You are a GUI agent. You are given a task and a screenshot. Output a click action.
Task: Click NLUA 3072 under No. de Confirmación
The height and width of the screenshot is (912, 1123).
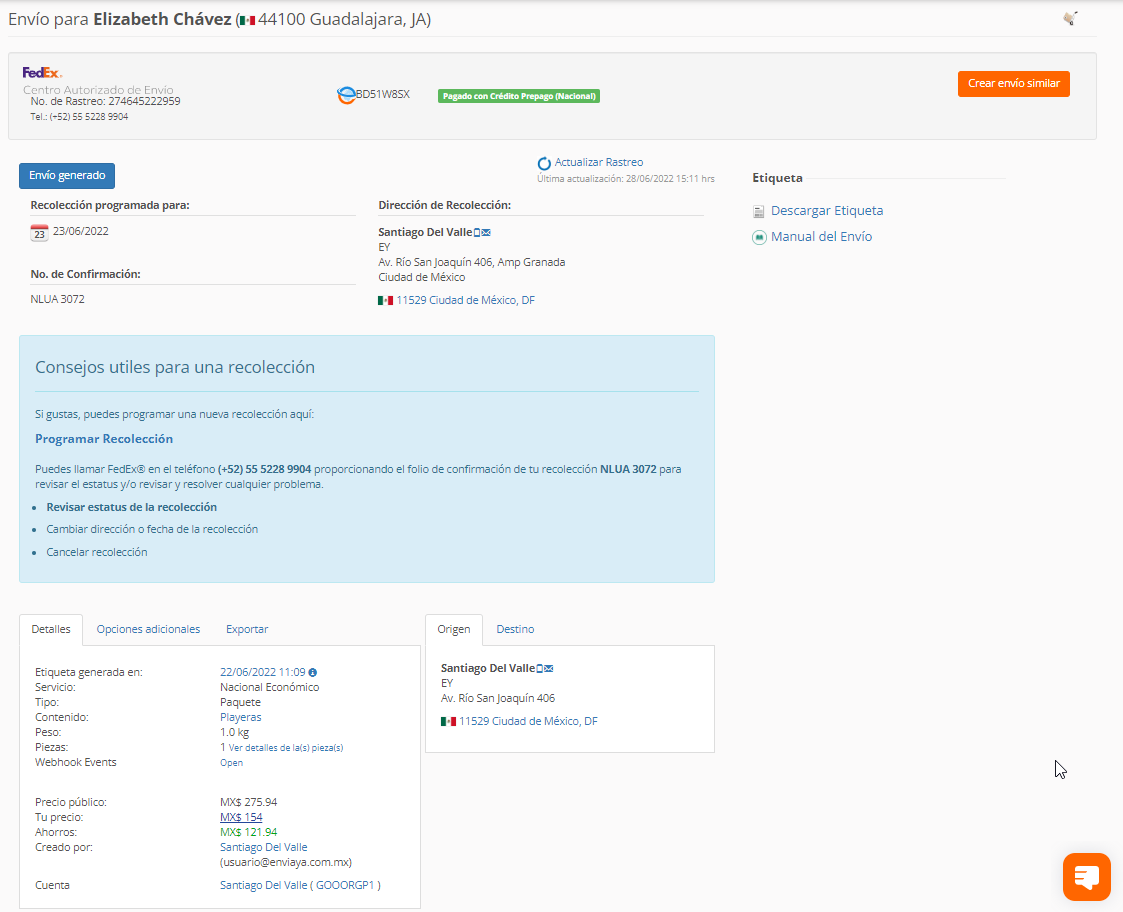[x=57, y=299]
